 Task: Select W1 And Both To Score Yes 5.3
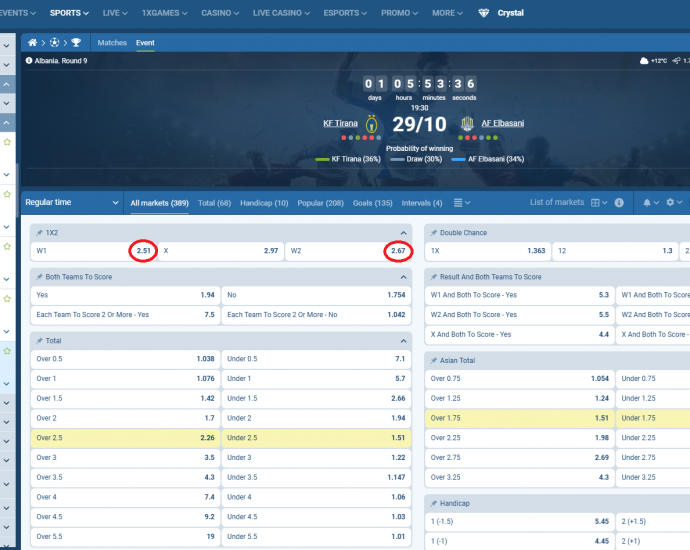[520, 295]
